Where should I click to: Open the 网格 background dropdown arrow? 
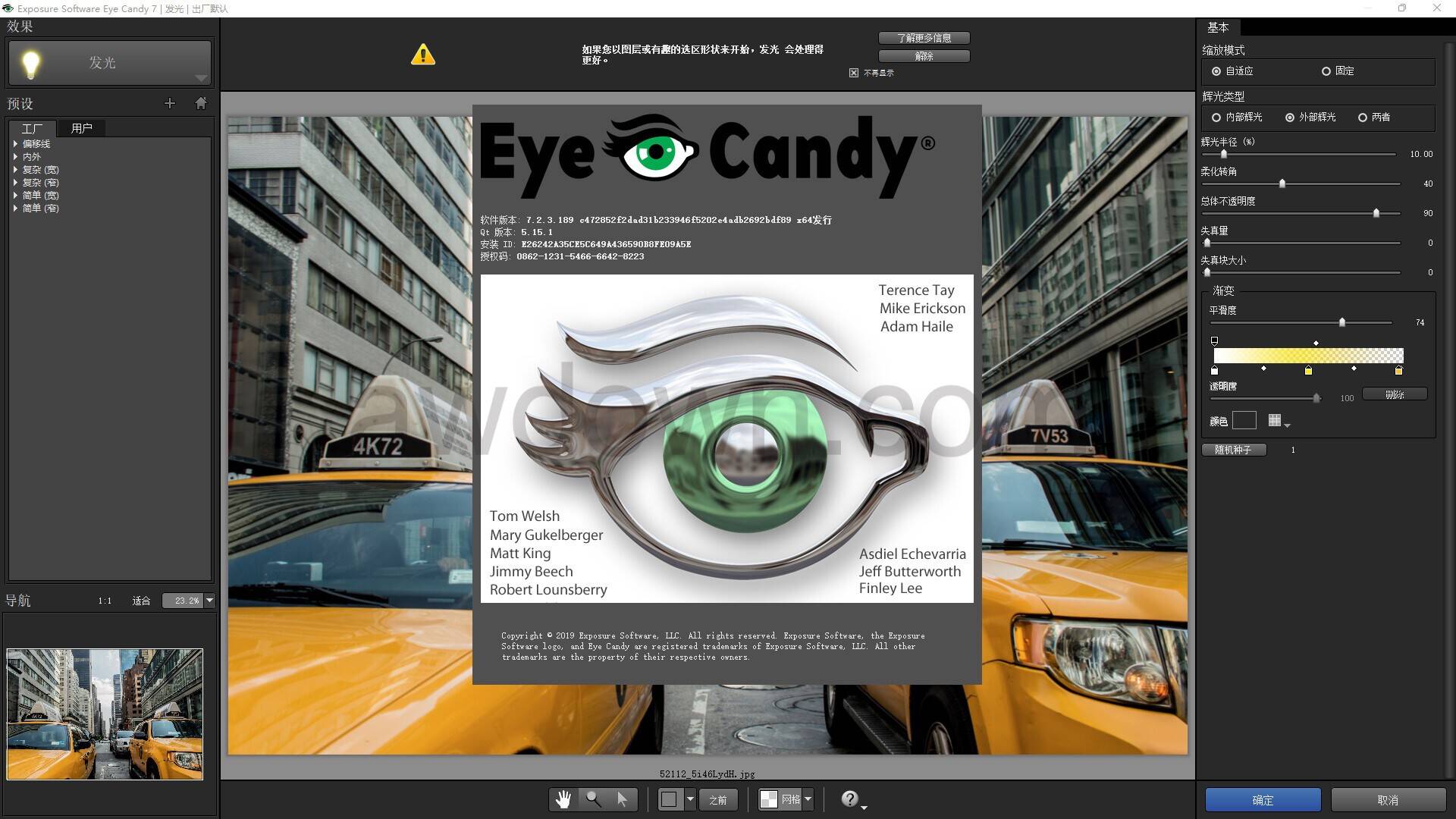[x=808, y=799]
